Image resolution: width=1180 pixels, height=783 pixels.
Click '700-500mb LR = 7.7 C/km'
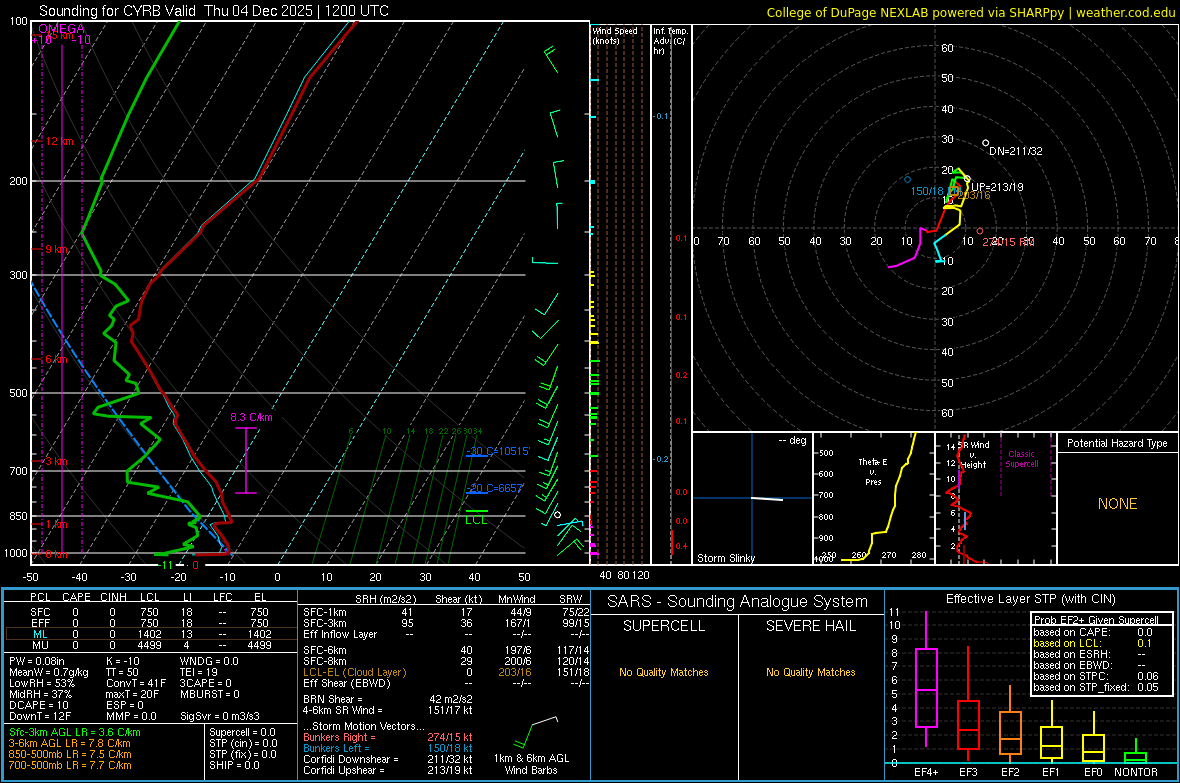tap(70, 765)
